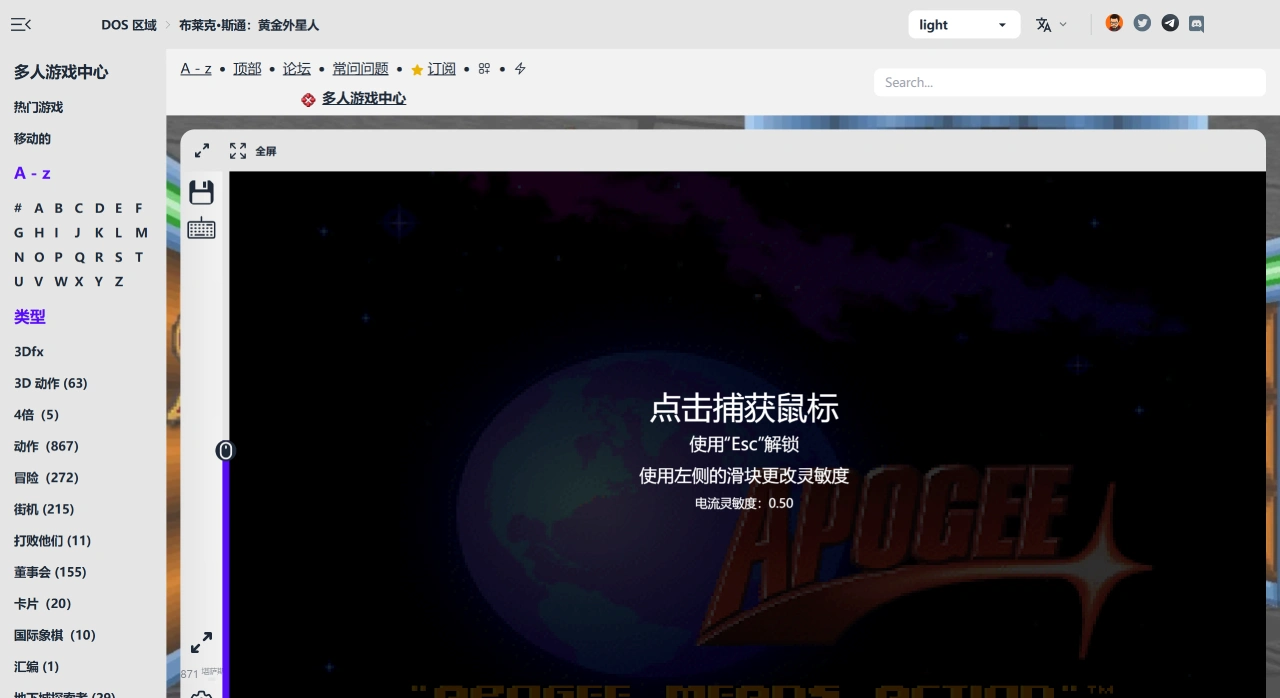Select letter N in sidebar index
Image resolution: width=1280 pixels, height=698 pixels.
19,257
